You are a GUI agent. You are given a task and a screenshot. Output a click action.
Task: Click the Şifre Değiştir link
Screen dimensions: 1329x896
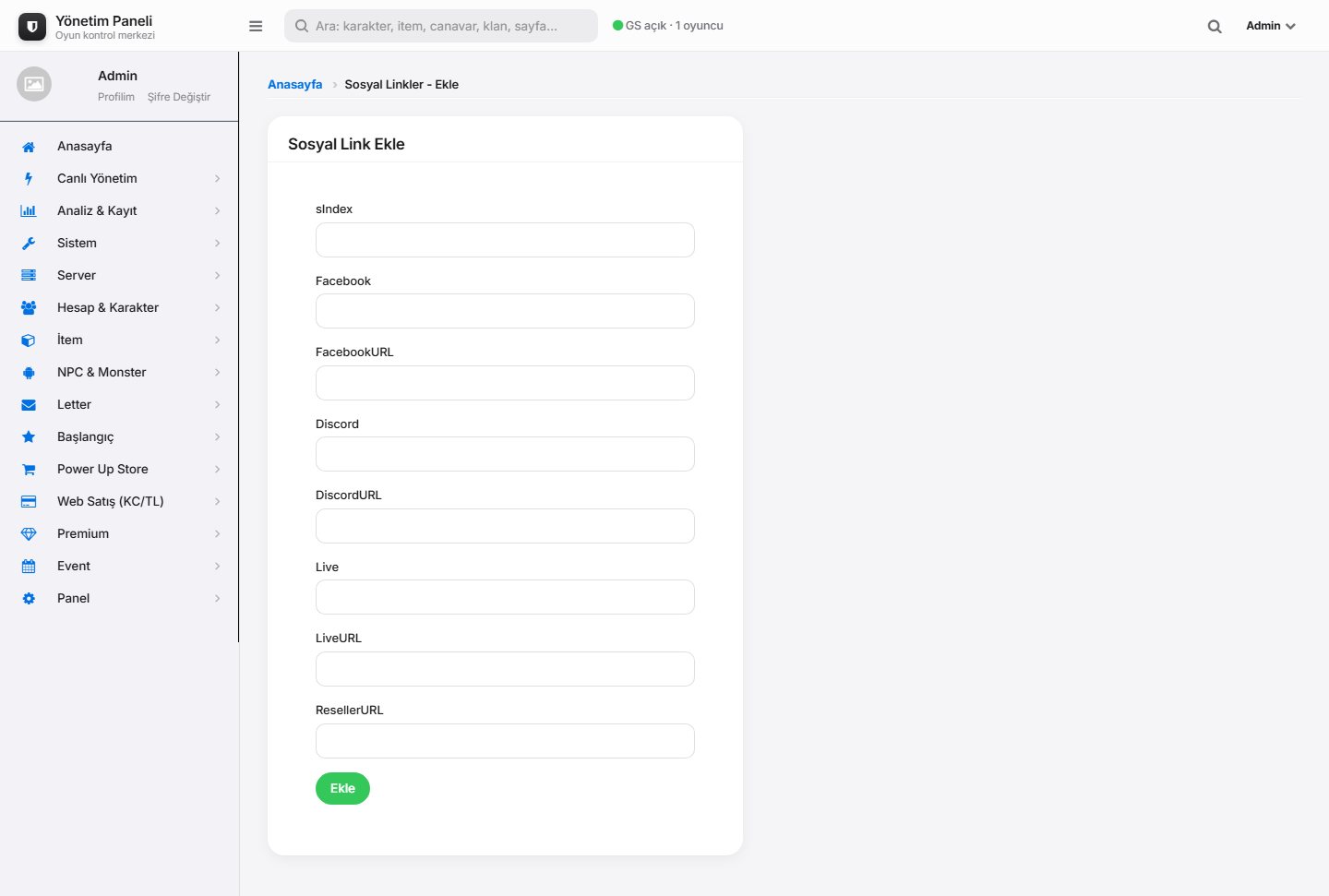coord(179,97)
